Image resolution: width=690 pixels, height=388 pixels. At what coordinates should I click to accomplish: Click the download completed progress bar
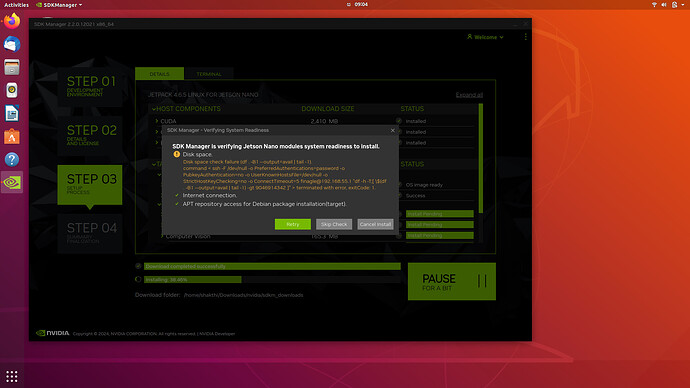point(272,266)
